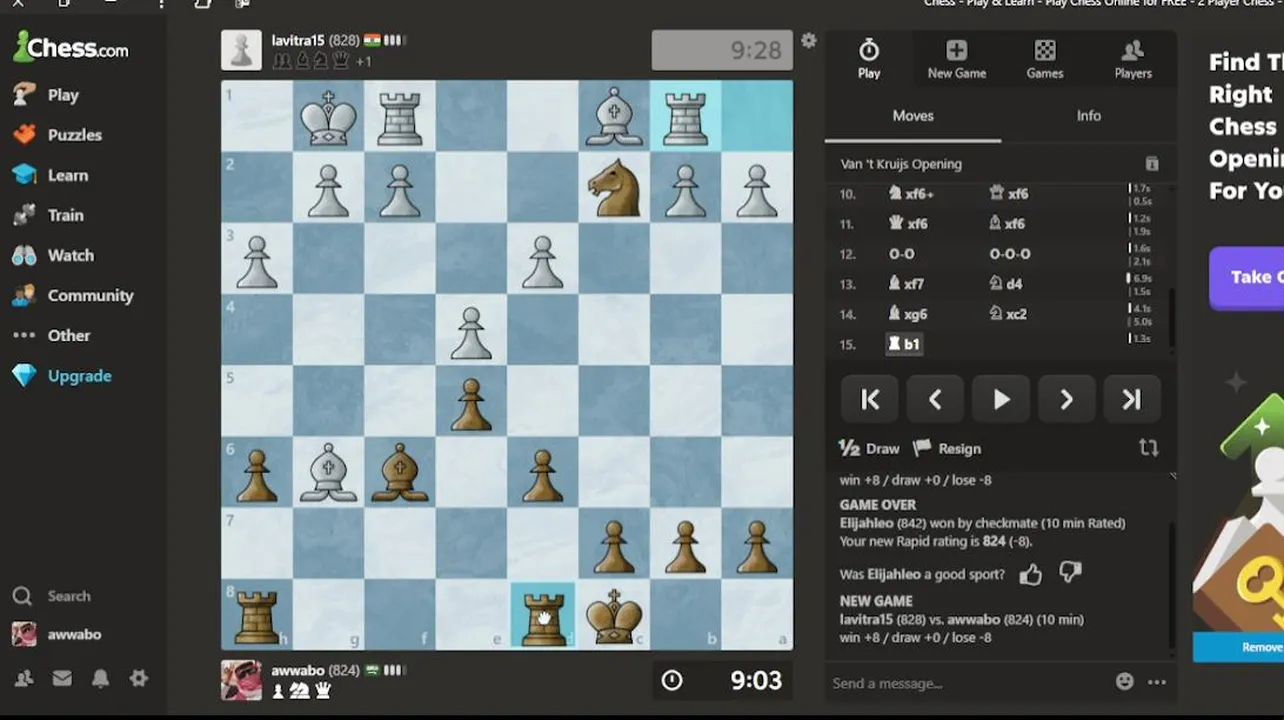Screen dimensions: 1284x720
Task: Go to next move button
Action: (x=1066, y=400)
